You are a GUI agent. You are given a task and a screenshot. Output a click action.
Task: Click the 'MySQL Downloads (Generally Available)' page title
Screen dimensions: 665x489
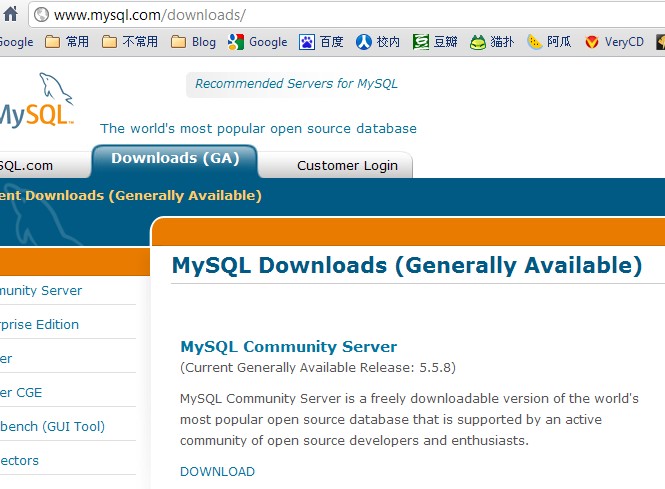pyautogui.click(x=407, y=265)
